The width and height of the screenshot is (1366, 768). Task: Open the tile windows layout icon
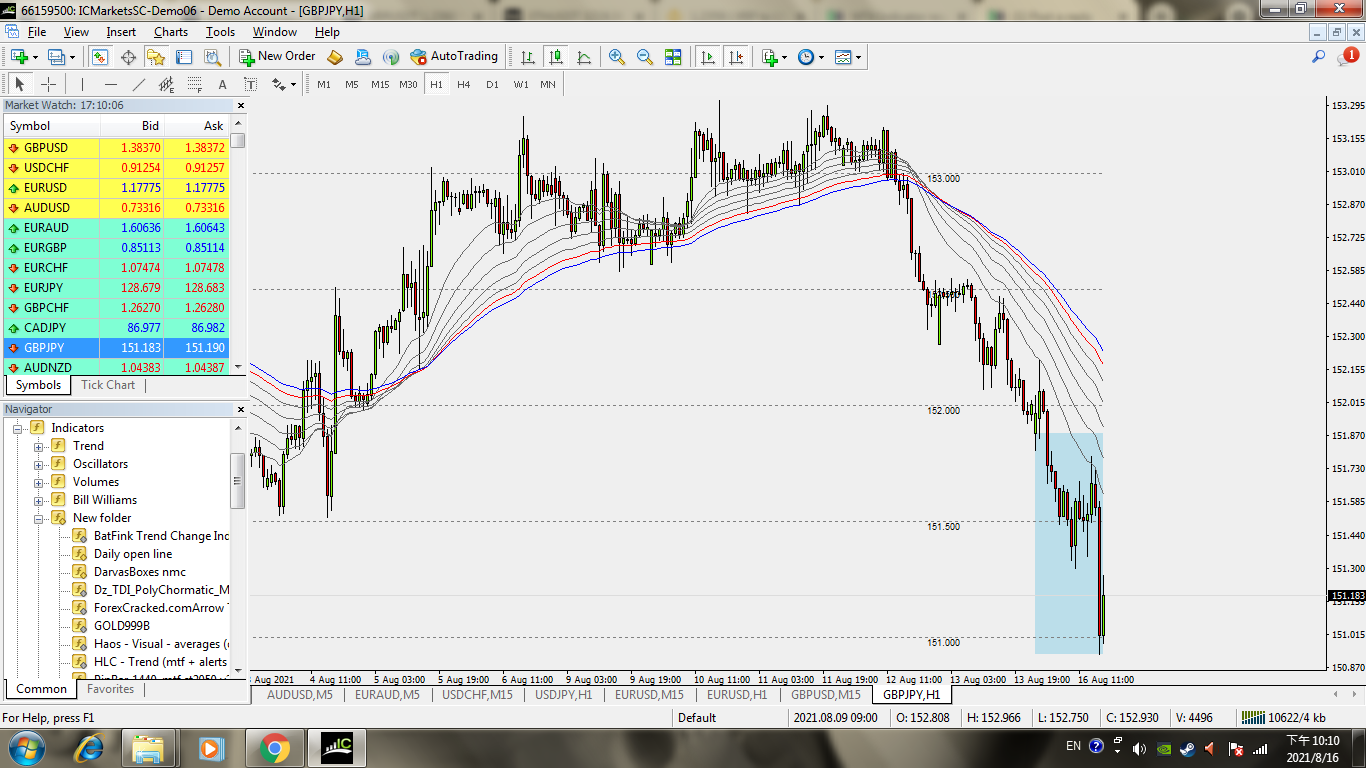673,57
